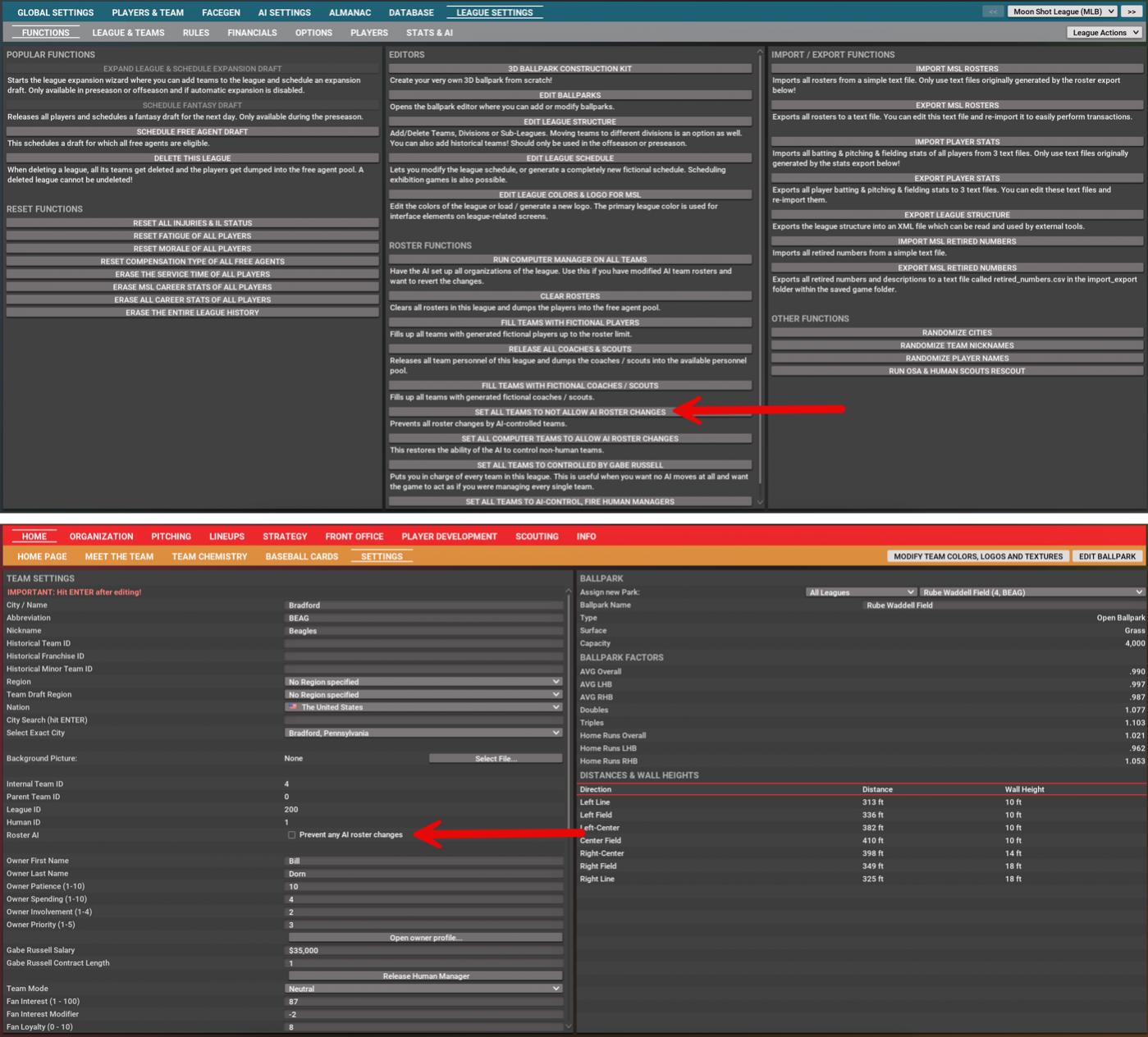Expand the League Actions dropdown

tap(1104, 33)
